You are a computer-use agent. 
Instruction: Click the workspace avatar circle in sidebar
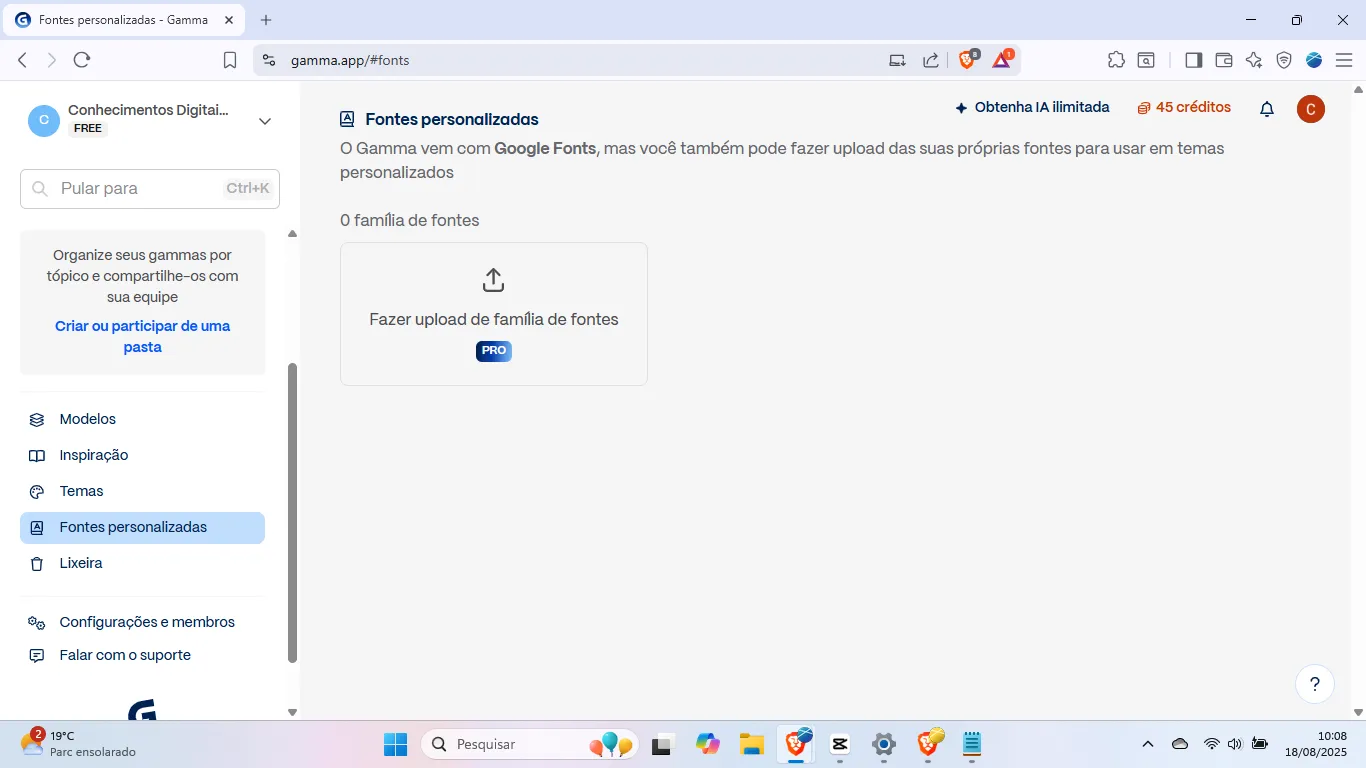pyautogui.click(x=44, y=120)
